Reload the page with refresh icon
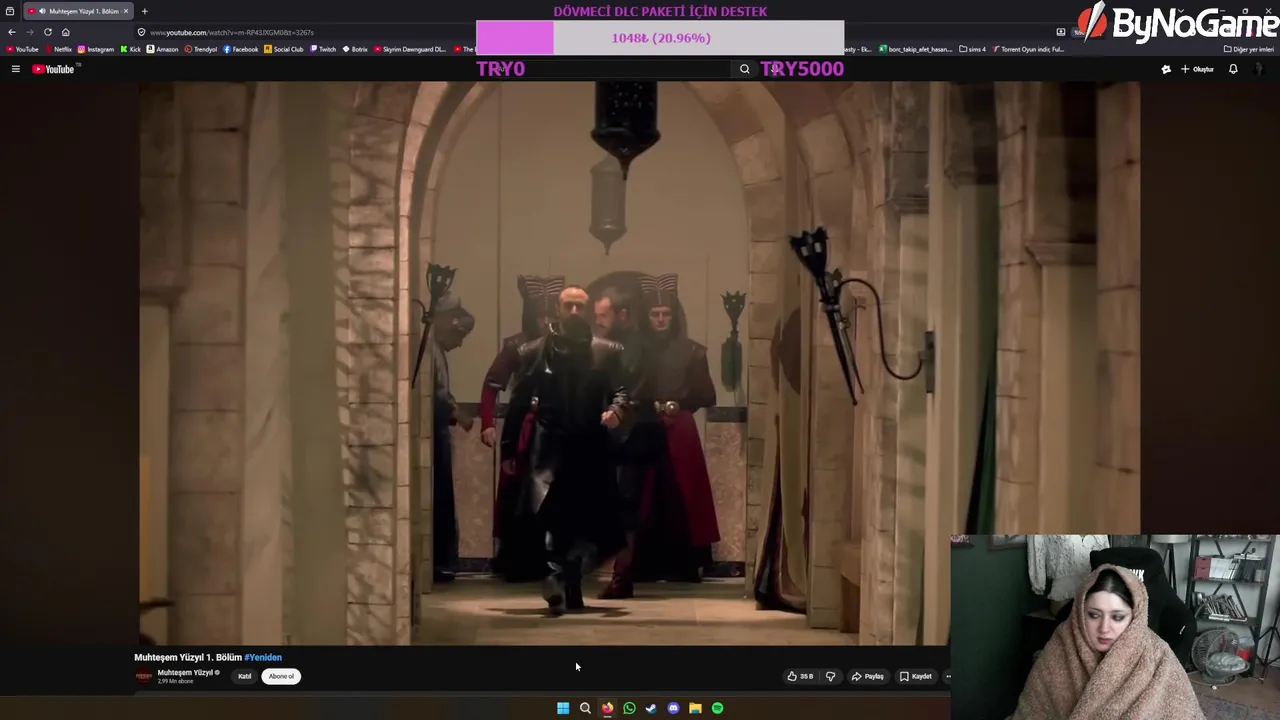The image size is (1280, 720). (x=47, y=32)
